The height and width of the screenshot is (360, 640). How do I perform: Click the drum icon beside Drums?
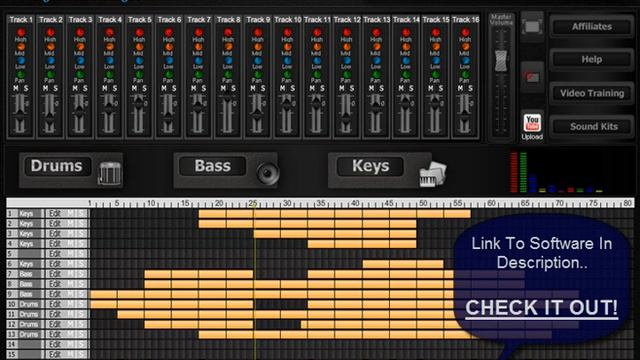pyautogui.click(x=110, y=173)
